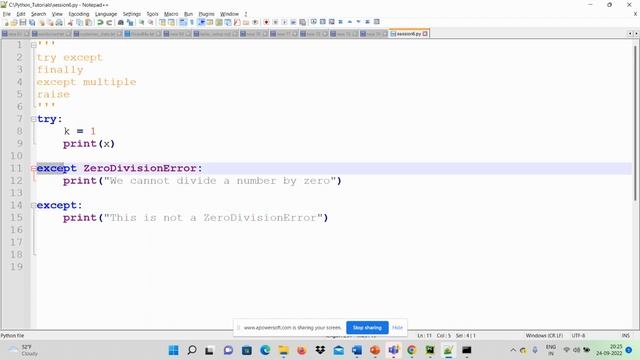The width and height of the screenshot is (640, 360).
Task: Toggle Indent Guide toolbar icon
Action: click(x=201, y=22)
